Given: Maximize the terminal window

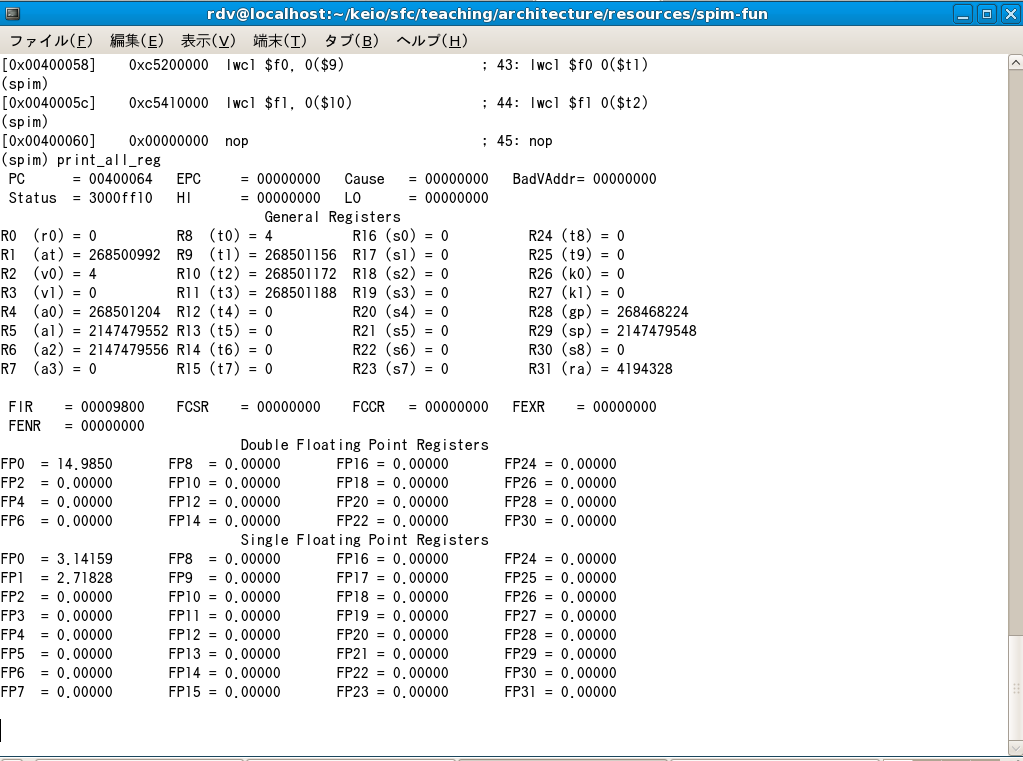Looking at the screenshot, I should coord(986,14).
